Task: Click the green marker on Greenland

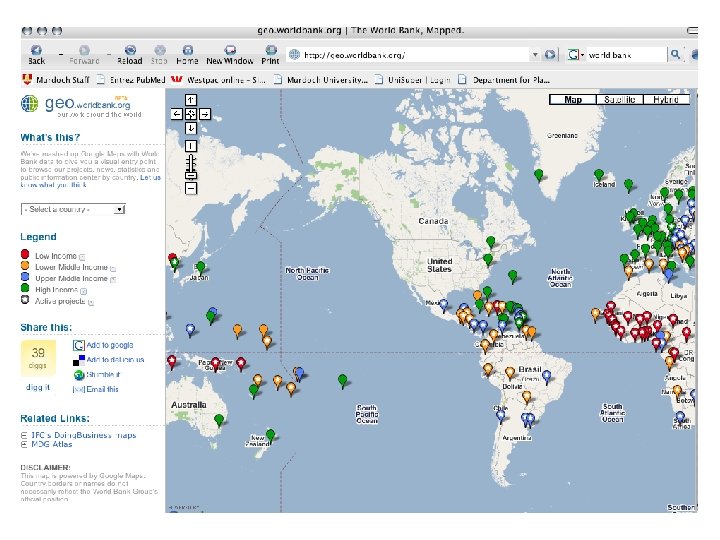Action: 539,175
